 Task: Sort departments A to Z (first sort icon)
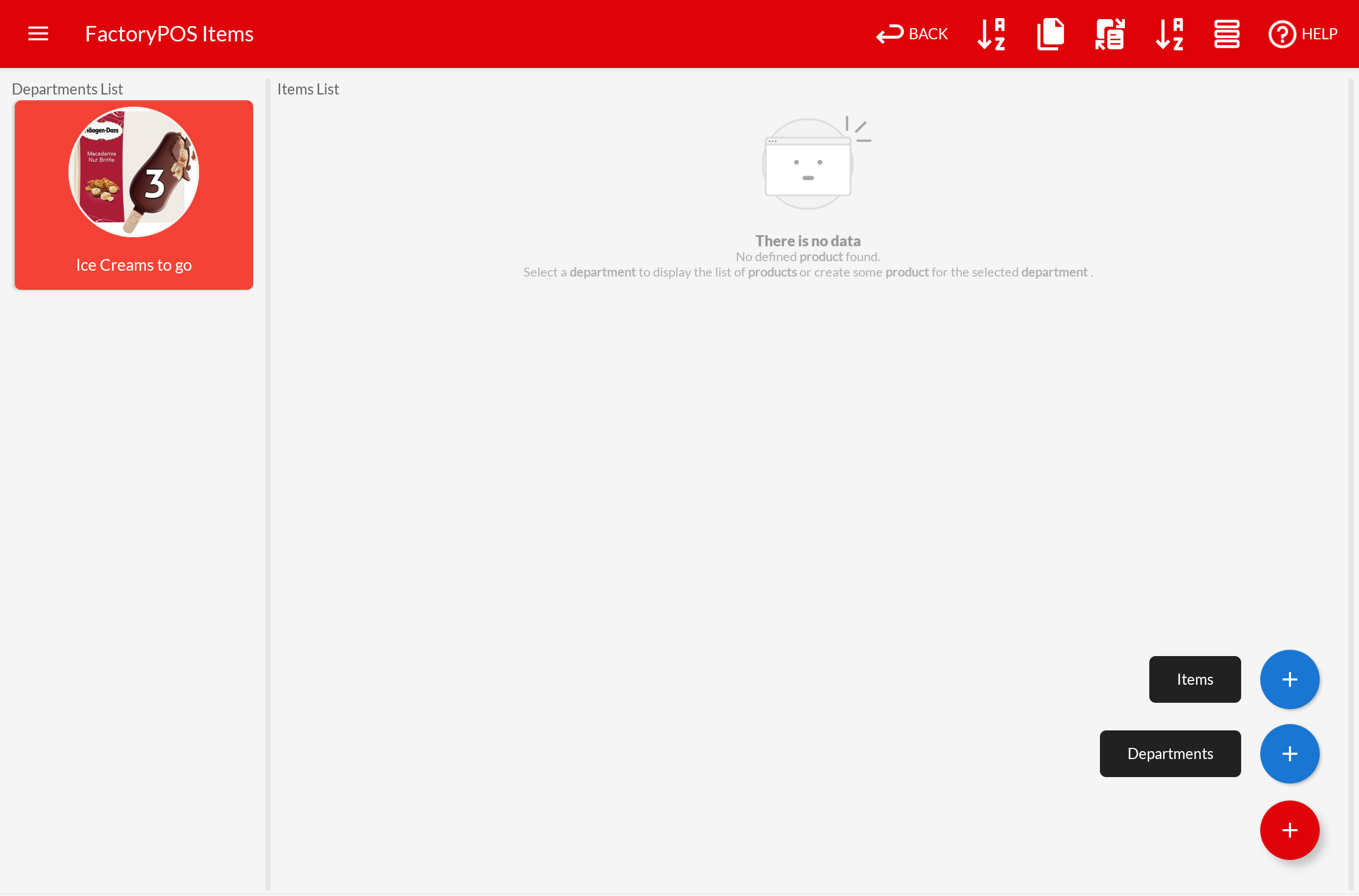point(992,34)
